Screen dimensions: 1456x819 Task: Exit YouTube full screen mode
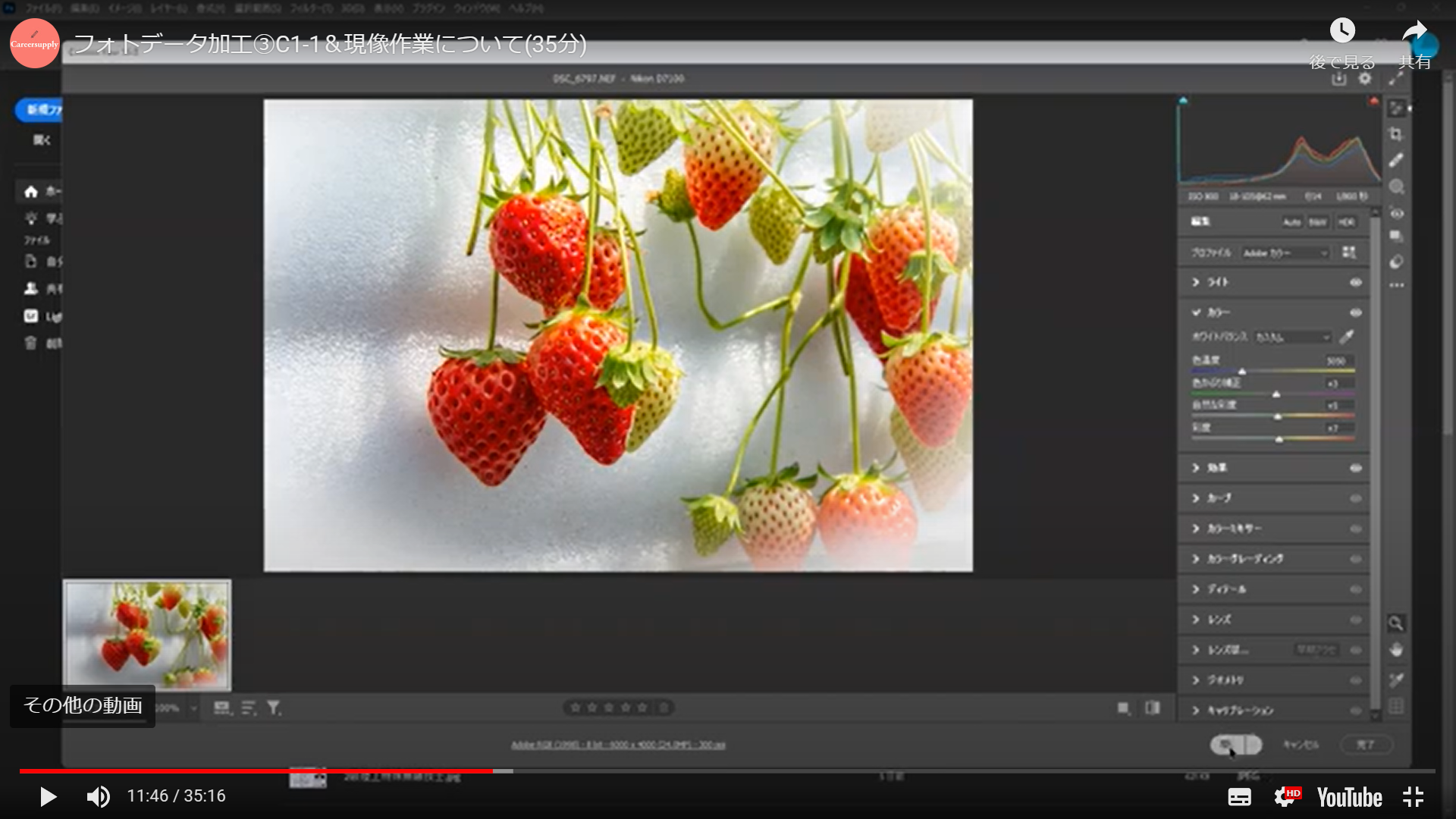coord(1413,797)
